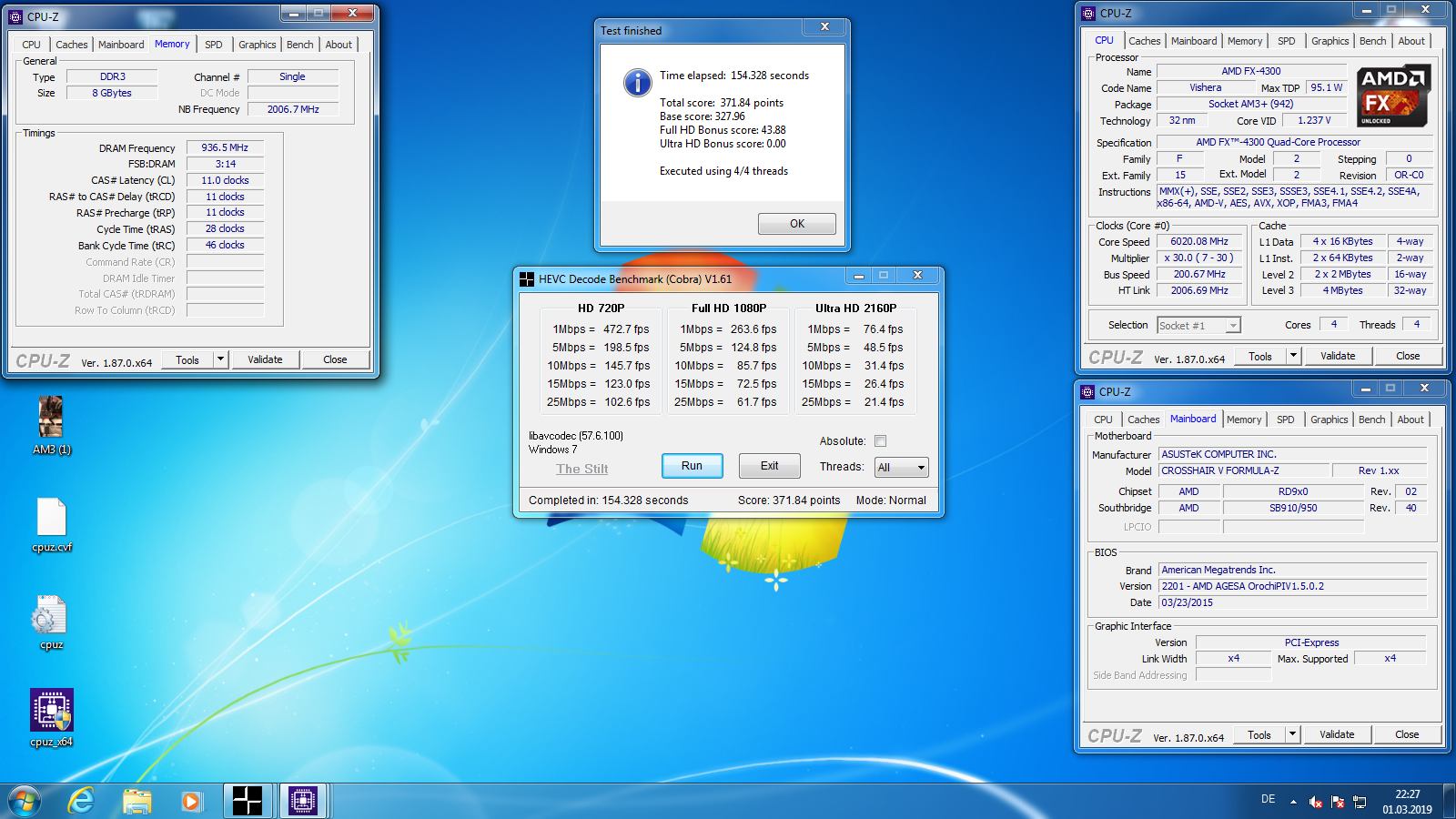
Task: Open the AM3 (1) desktop icon
Action: (x=51, y=424)
